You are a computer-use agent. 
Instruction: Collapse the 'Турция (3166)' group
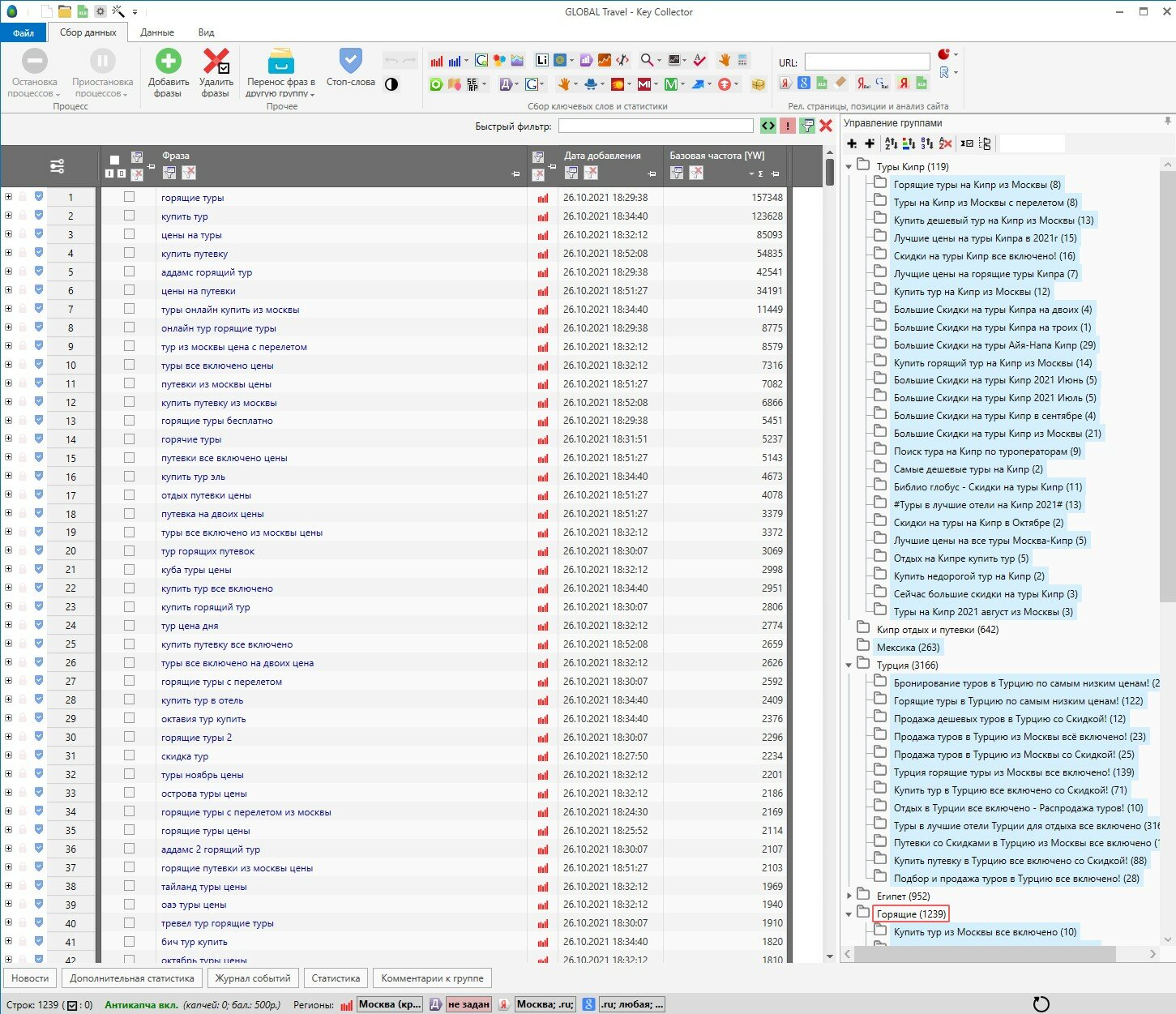[x=849, y=665]
